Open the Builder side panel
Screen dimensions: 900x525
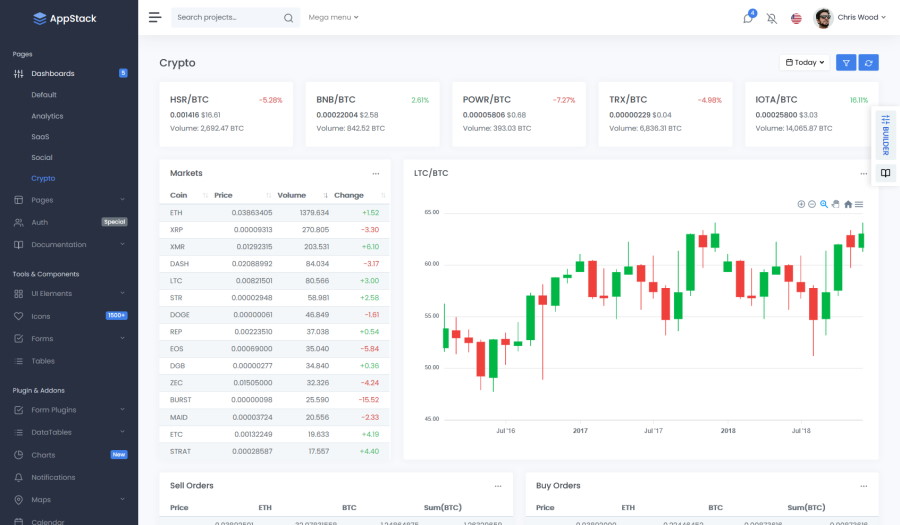885,133
